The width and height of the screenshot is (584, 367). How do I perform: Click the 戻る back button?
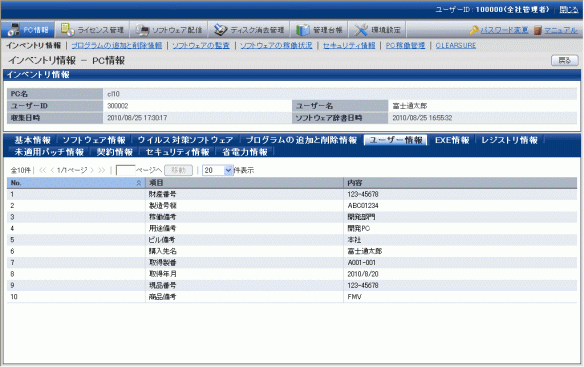tap(565, 60)
